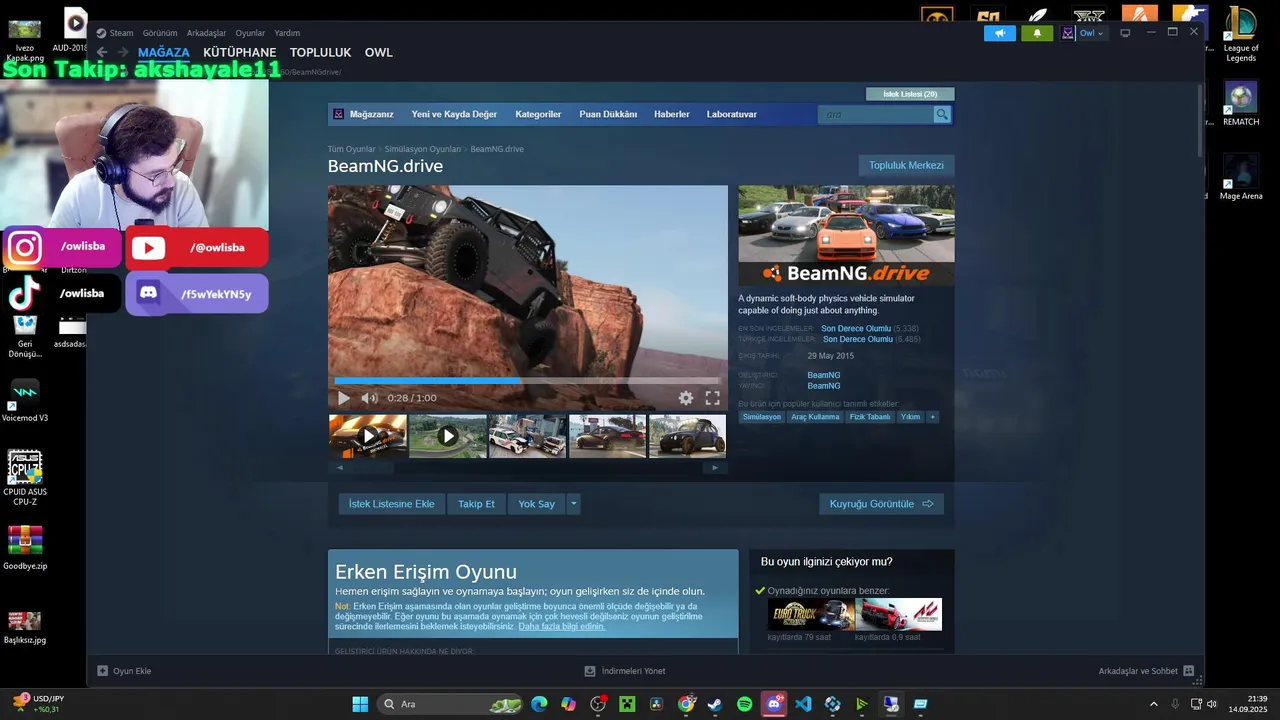This screenshot has width=1280, height=720.
Task: Open Spotify from the taskbar
Action: (x=744, y=704)
